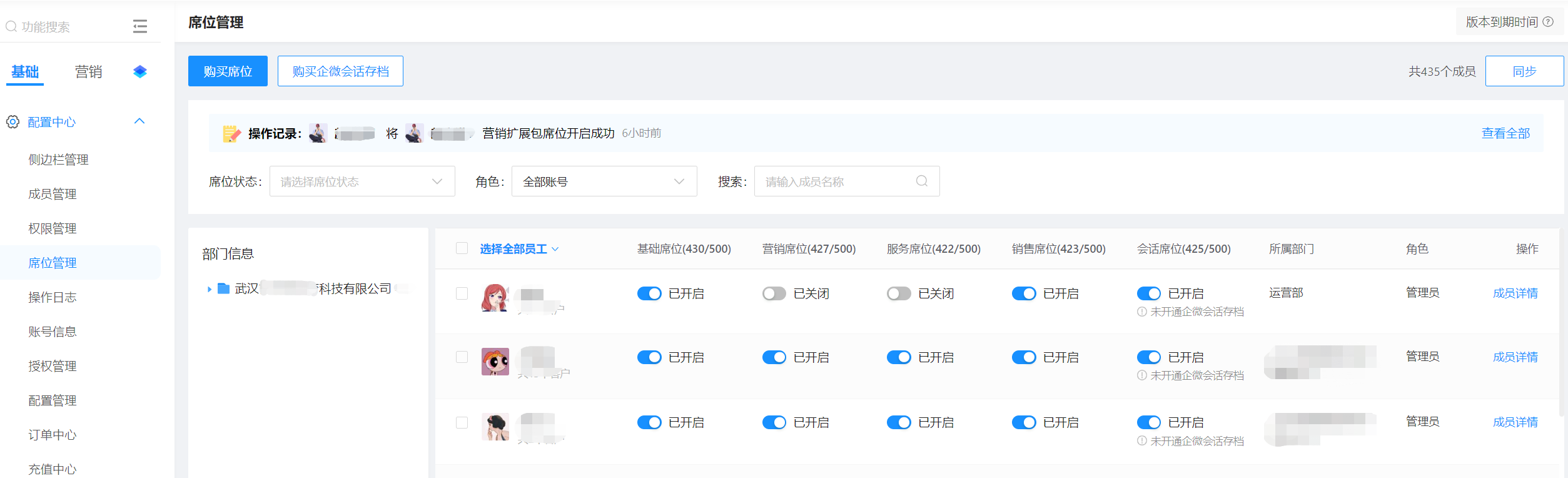1568x478 pixels.
Task: Click the blue layered stack icon
Action: [140, 72]
